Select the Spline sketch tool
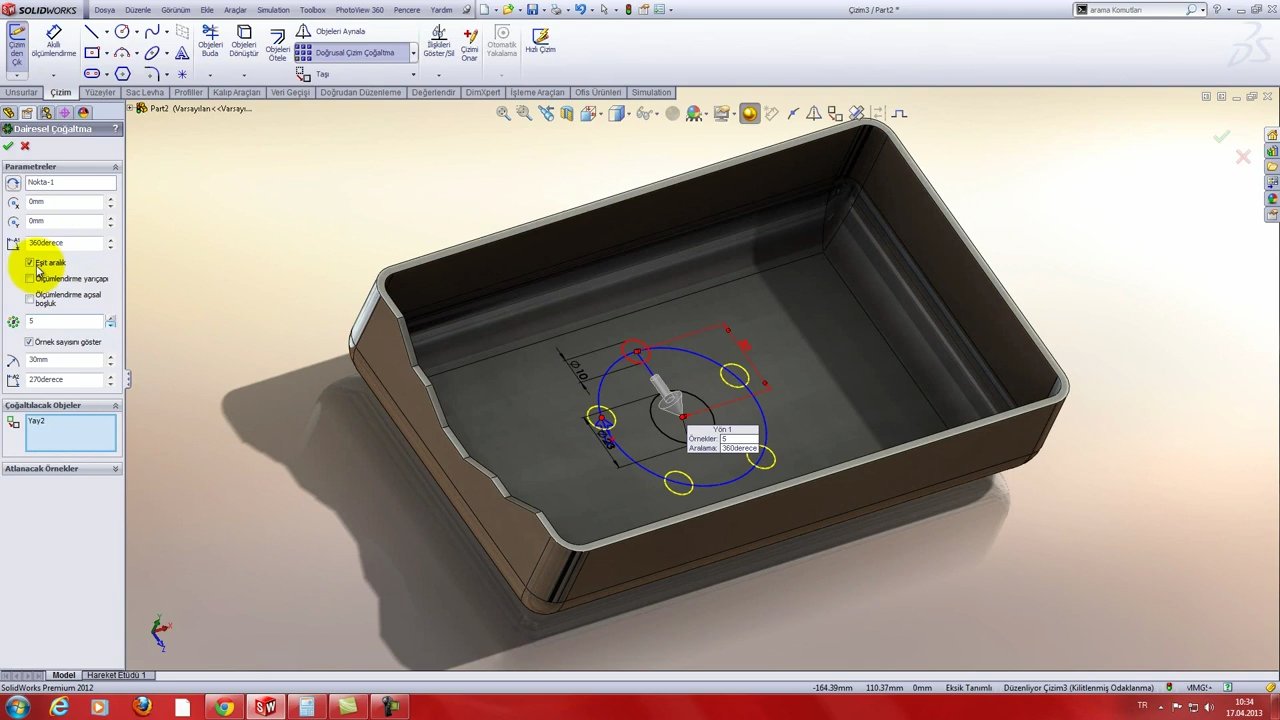This screenshot has width=1280, height=720. click(x=152, y=32)
